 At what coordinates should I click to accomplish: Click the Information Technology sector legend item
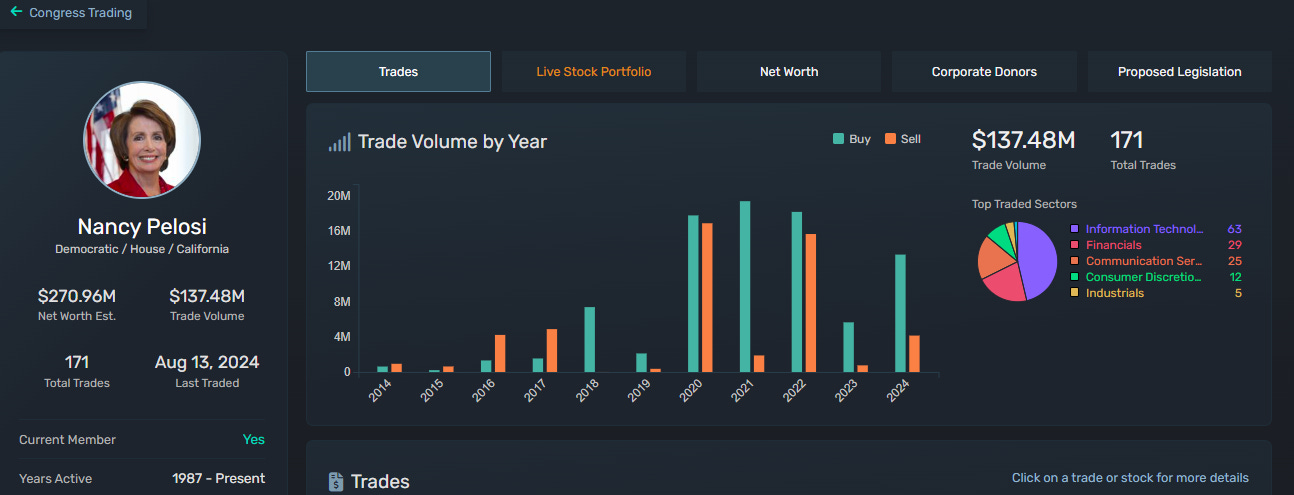coord(1155,229)
